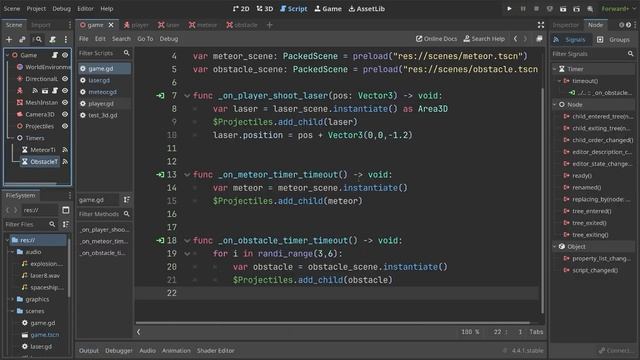Viewport: 640px width, 360px height.
Task: Click signal connection marker on line 18
Action: (x=160, y=240)
